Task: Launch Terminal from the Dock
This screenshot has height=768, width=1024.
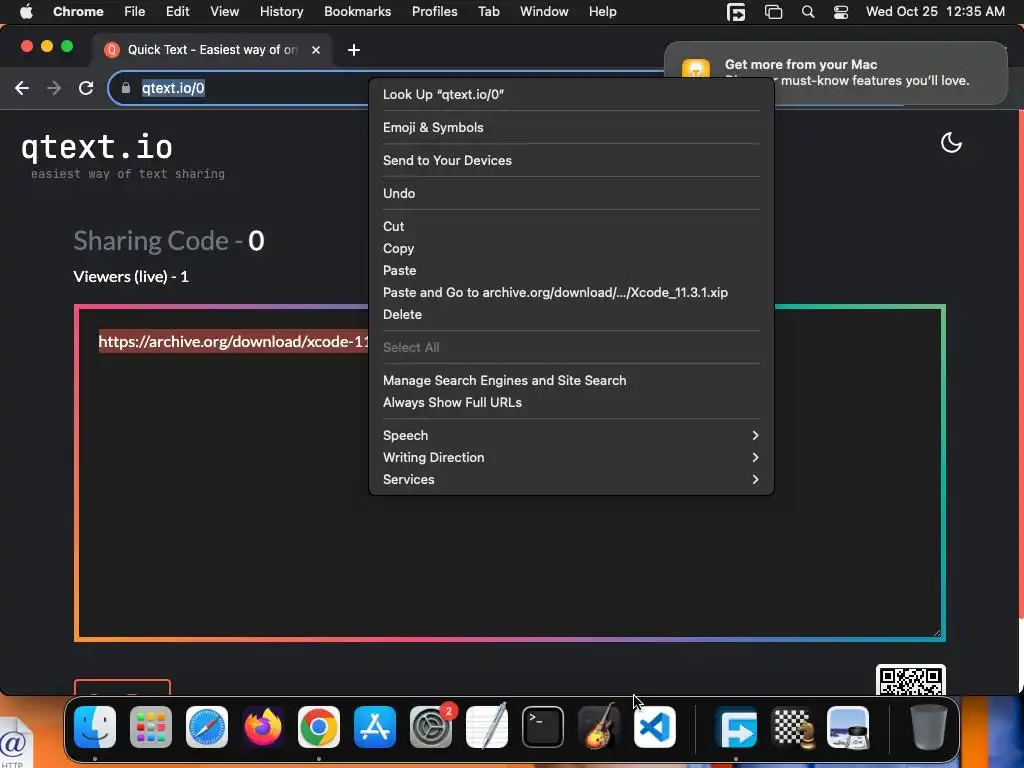Action: pyautogui.click(x=543, y=727)
